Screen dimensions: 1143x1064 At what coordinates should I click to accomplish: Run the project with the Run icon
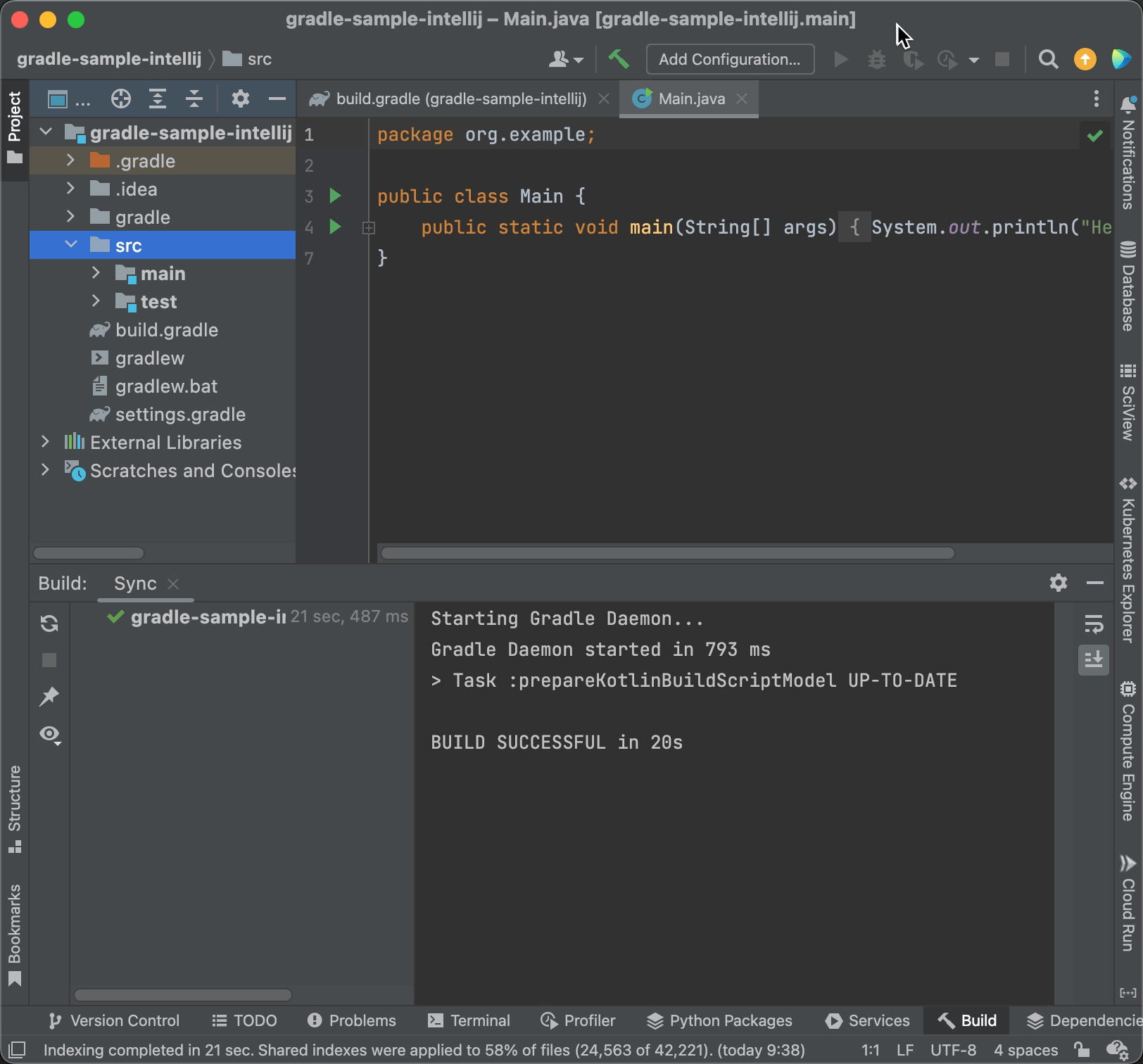[840, 60]
